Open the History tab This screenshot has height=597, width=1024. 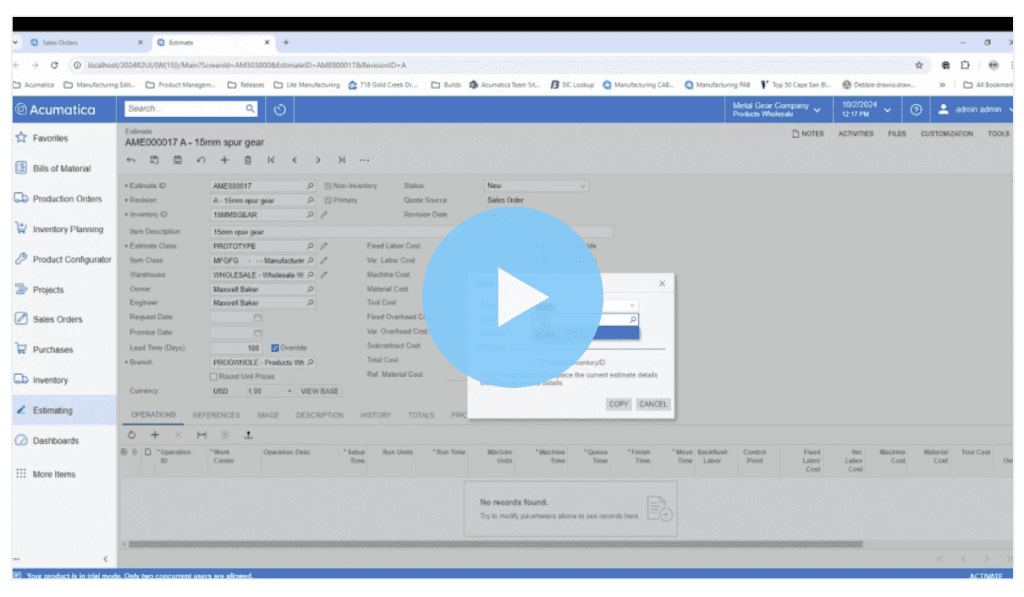point(375,415)
